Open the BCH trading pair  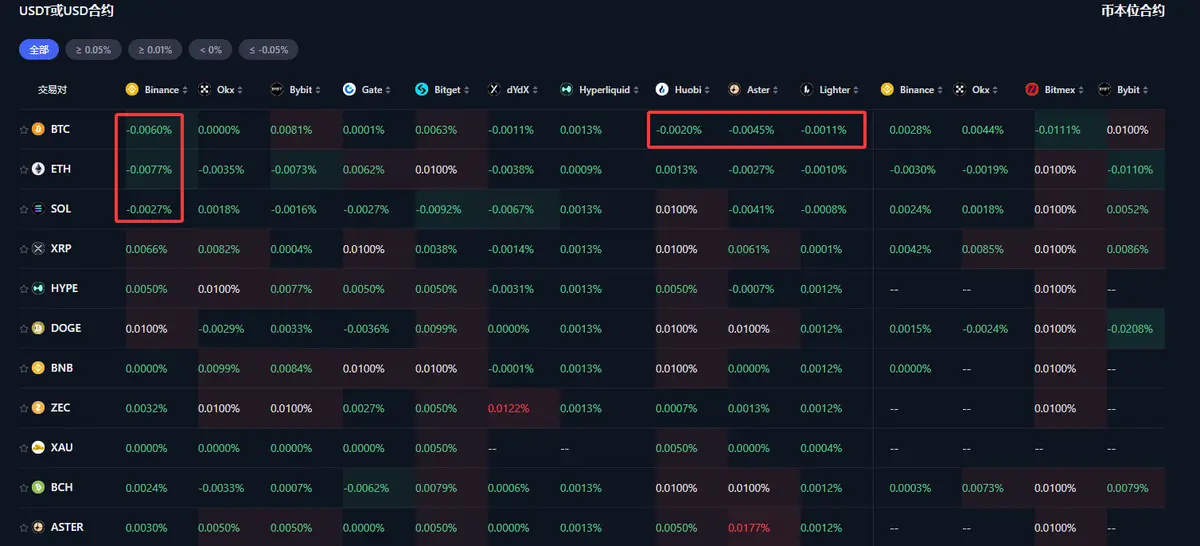point(61,488)
